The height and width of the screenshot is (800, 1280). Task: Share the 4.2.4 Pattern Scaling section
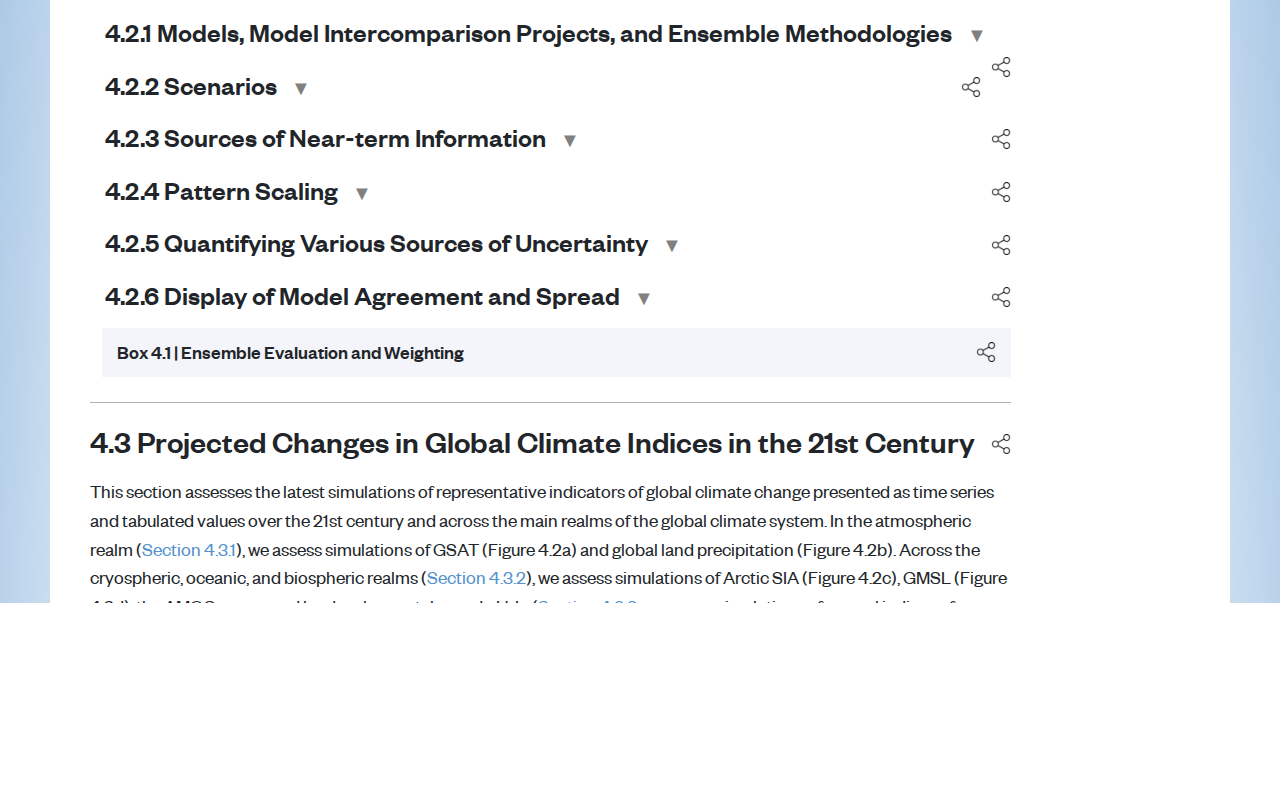[x=1001, y=192]
